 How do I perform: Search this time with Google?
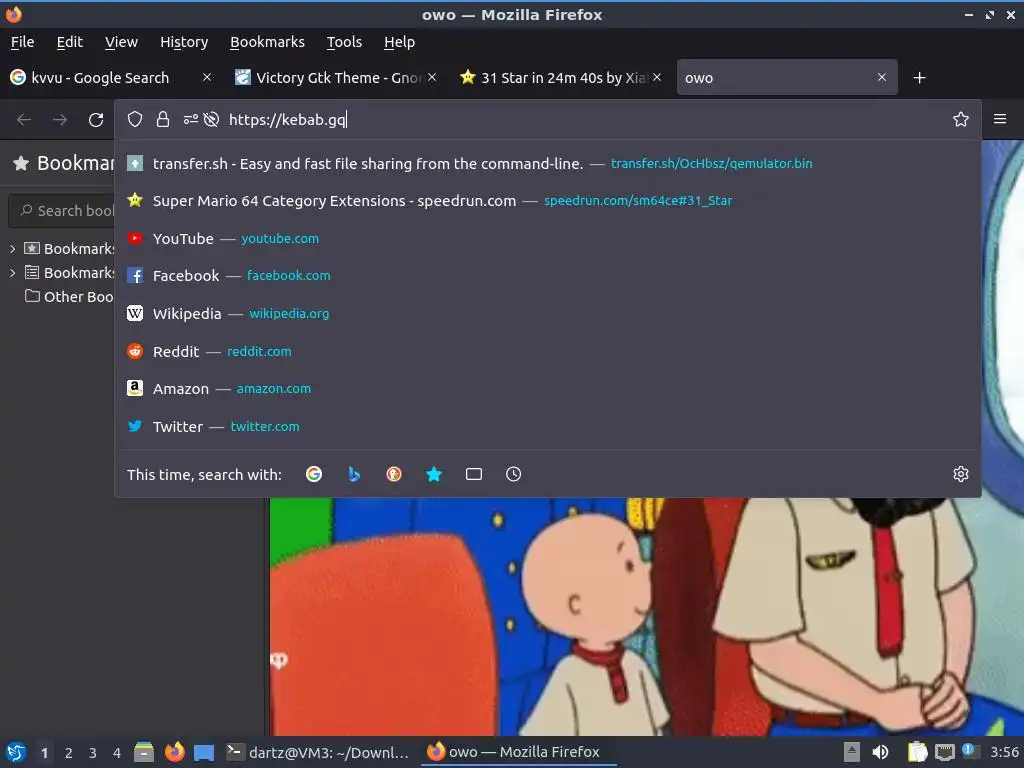[314, 474]
